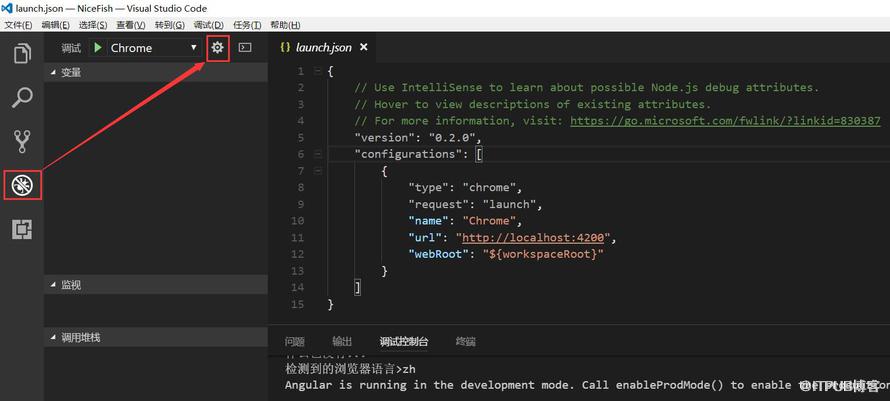Viewport: 890px width, 401px height.
Task: Open launch.json via gear configure icon
Action: (x=217, y=48)
